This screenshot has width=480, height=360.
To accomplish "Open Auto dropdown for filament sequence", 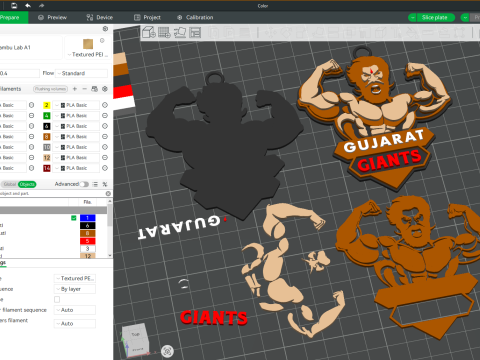I will 75,310.
